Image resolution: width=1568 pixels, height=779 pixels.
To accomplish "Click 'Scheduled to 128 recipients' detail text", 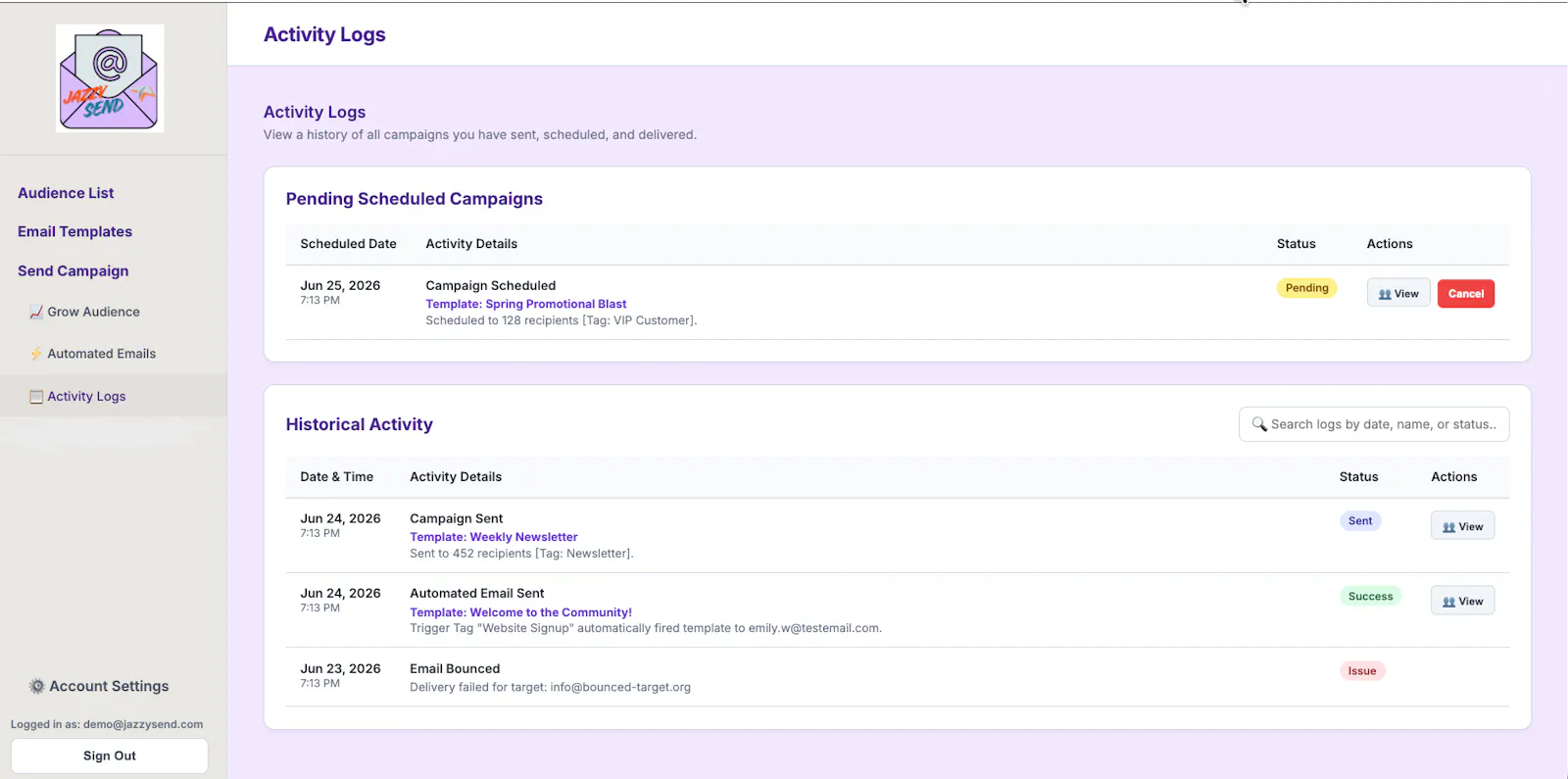I will pos(562,320).
